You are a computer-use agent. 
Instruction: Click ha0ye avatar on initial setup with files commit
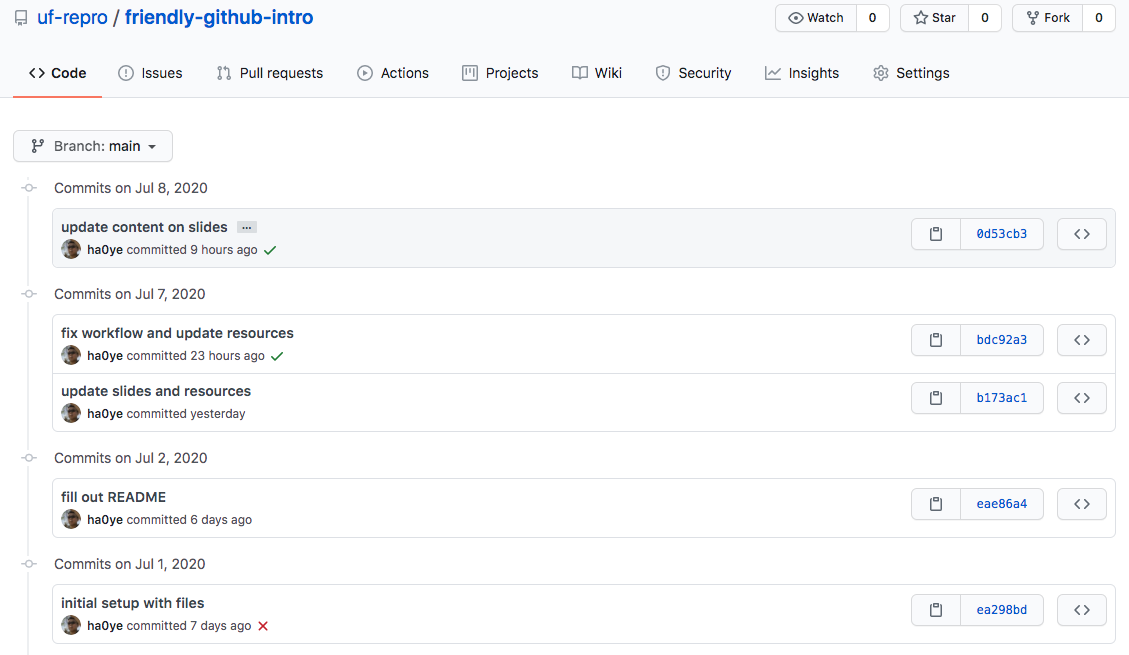pyautogui.click(x=71, y=625)
